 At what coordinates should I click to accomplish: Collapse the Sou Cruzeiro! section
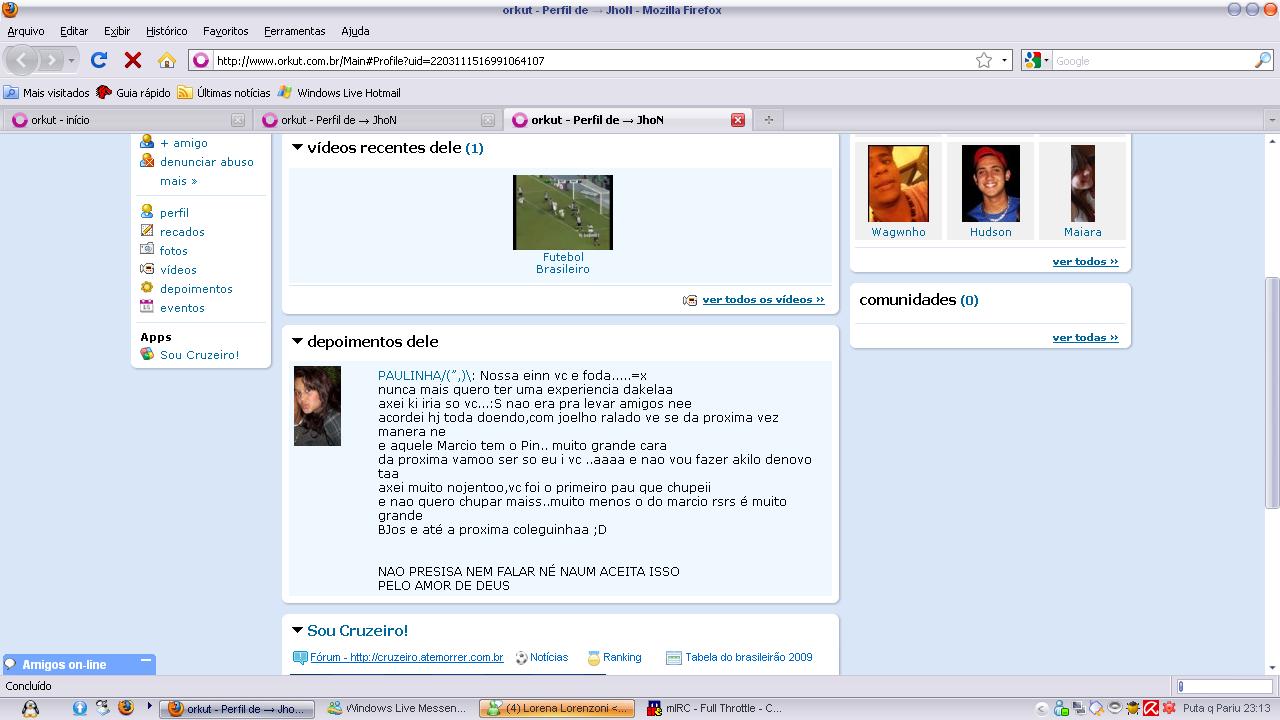click(297, 630)
